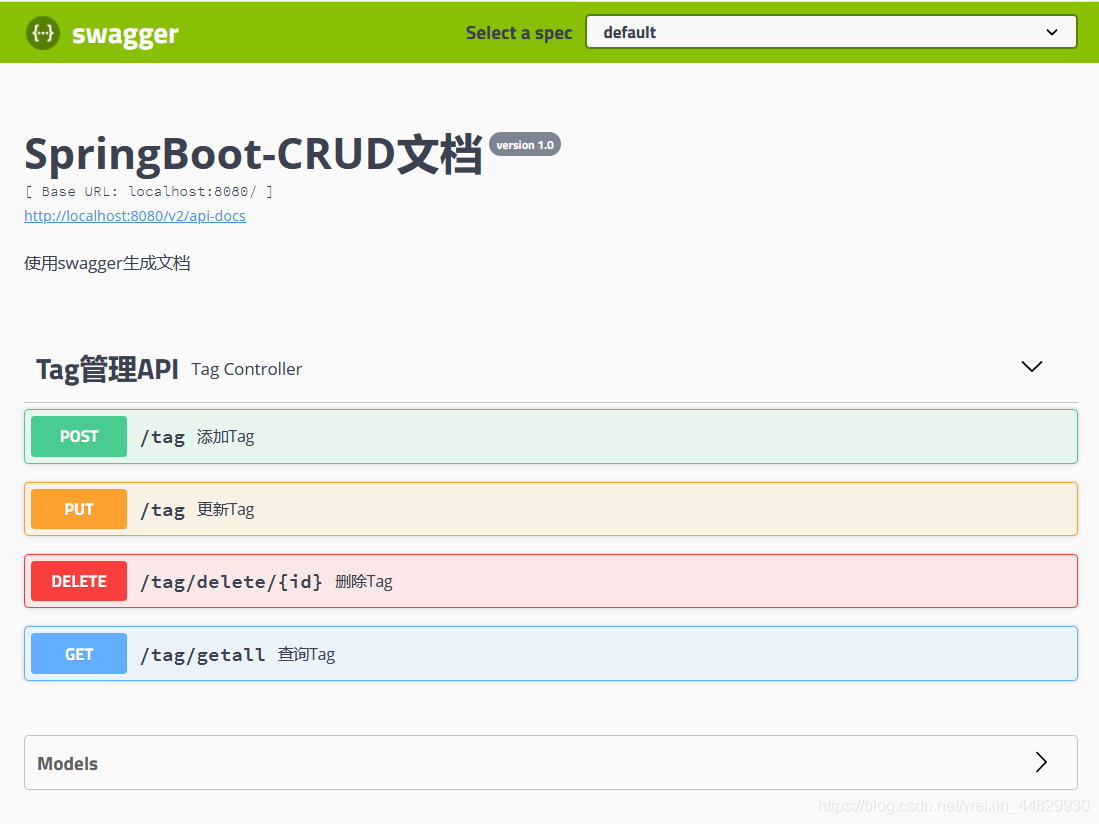Viewport: 1099px width, 824px height.
Task: Click the /tag/delete/{id} path
Action: coord(231,582)
